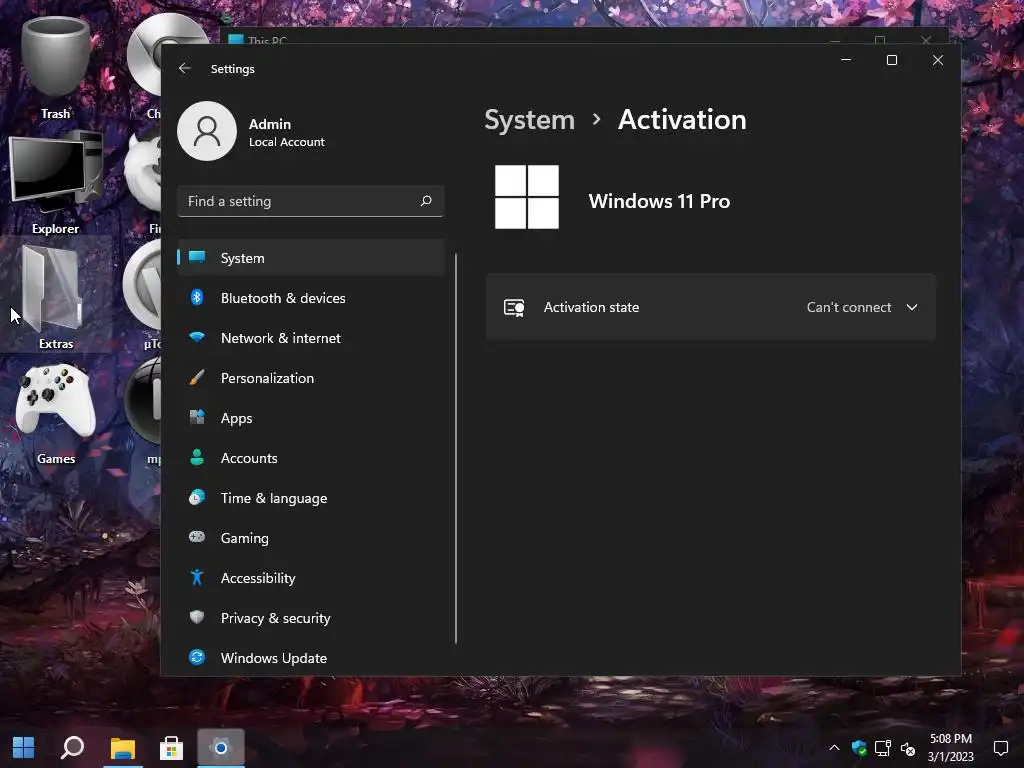1024x768 pixels.
Task: Select System in the sidebar
Action: click(311, 257)
